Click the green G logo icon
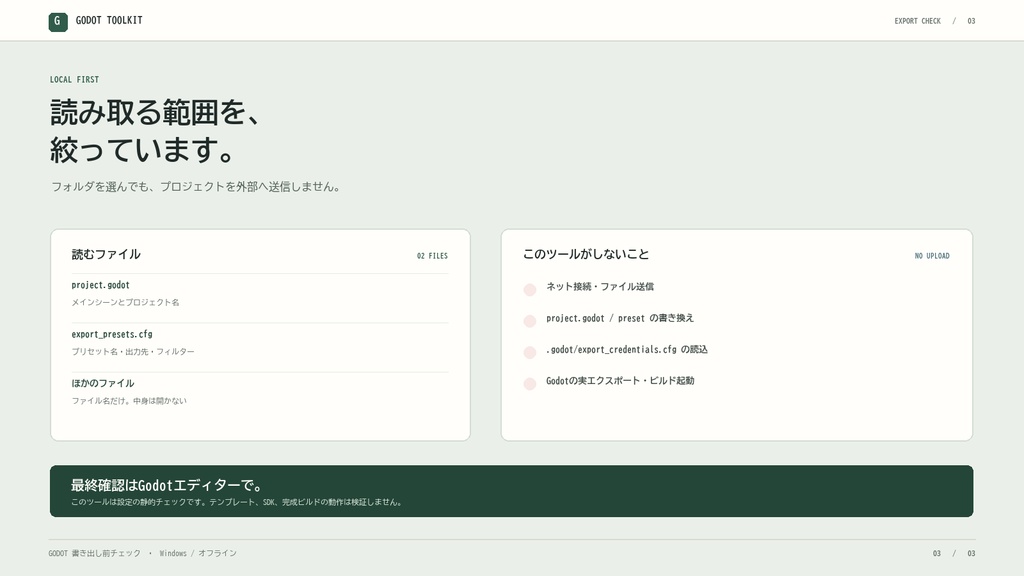This screenshot has width=1024, height=576. click(57, 22)
